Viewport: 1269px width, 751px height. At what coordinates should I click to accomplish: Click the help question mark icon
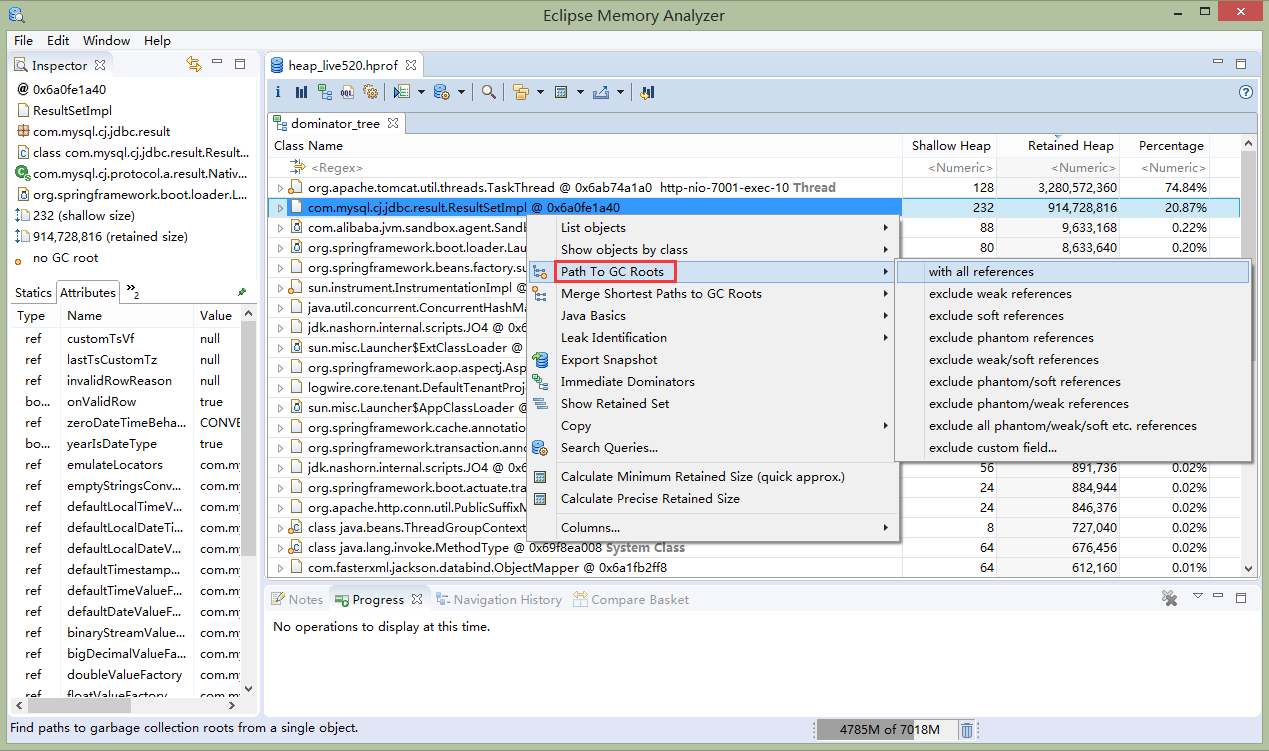[x=1246, y=92]
